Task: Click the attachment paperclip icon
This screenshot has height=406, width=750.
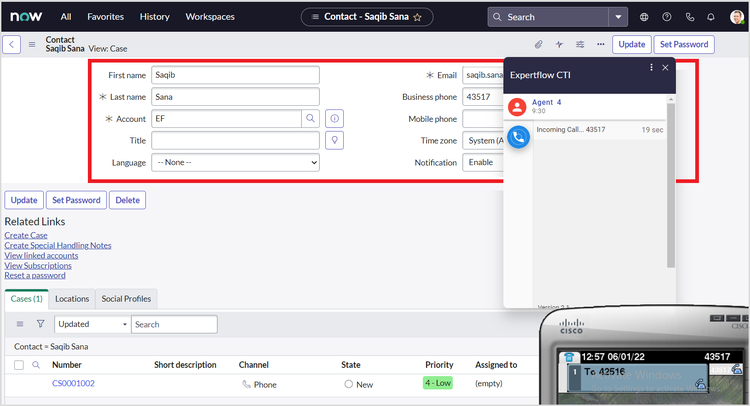Action: click(x=538, y=45)
